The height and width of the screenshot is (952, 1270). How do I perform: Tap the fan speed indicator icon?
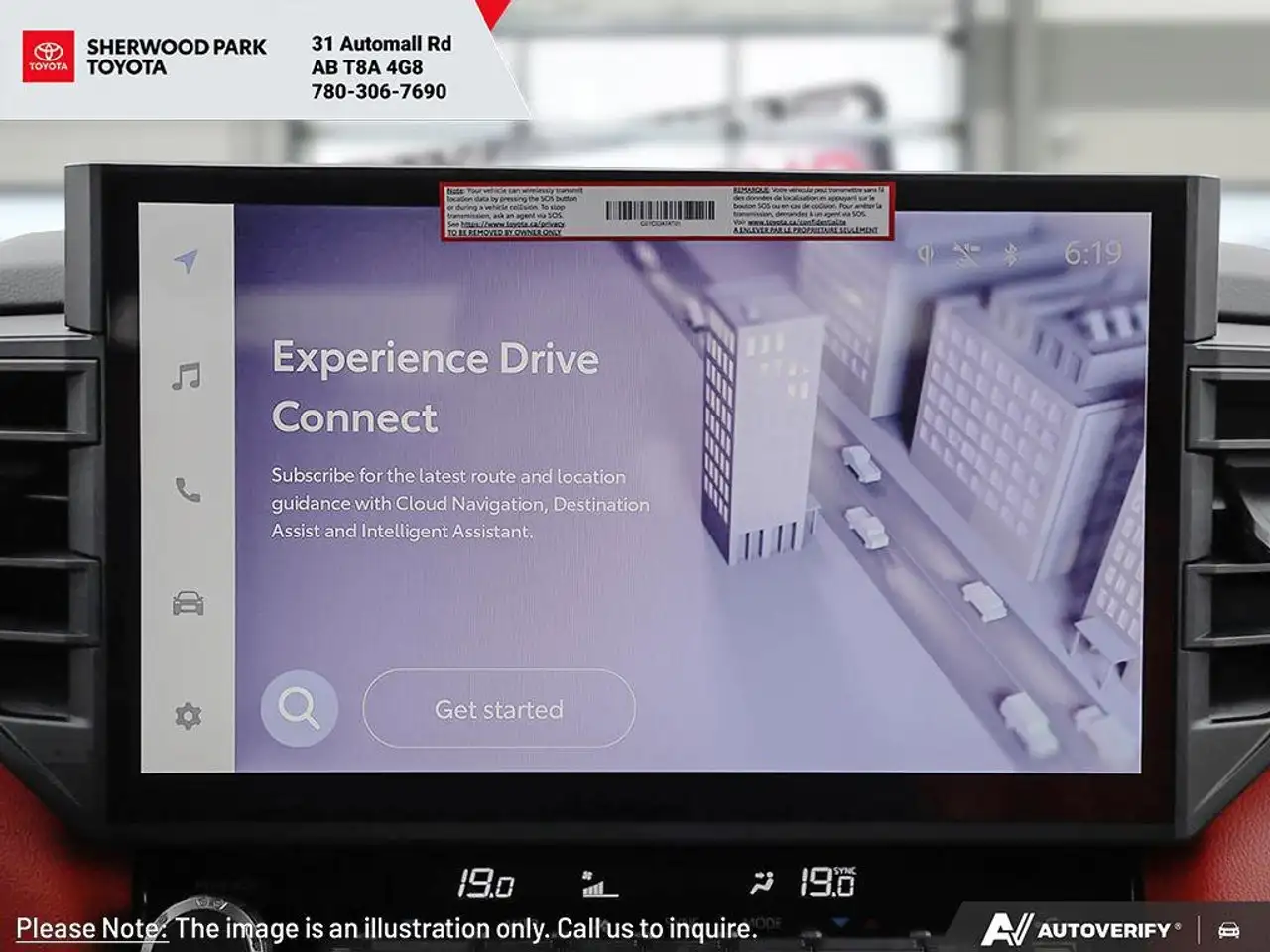tap(599, 883)
